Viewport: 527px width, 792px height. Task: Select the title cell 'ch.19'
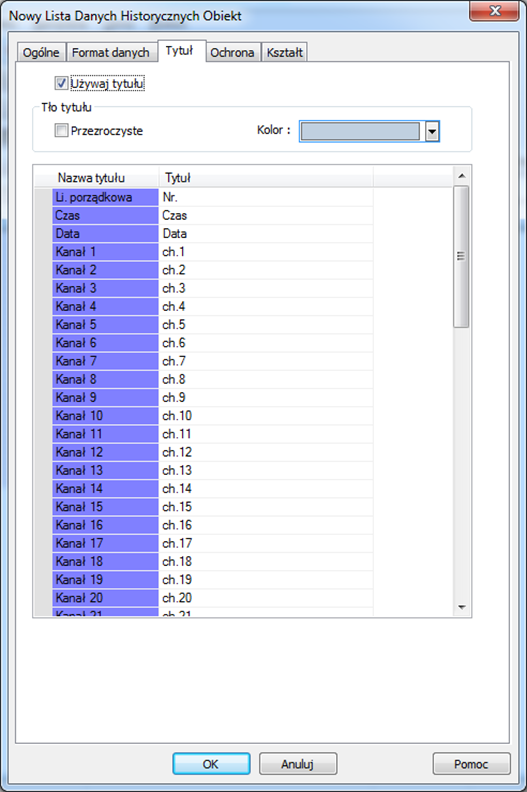pyautogui.click(x=266, y=579)
